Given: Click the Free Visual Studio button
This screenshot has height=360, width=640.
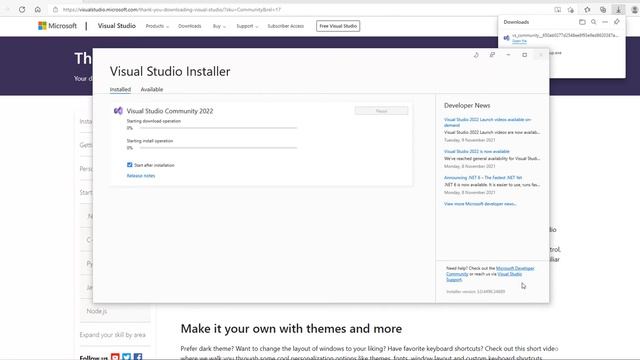Looking at the screenshot, I should click(338, 26).
